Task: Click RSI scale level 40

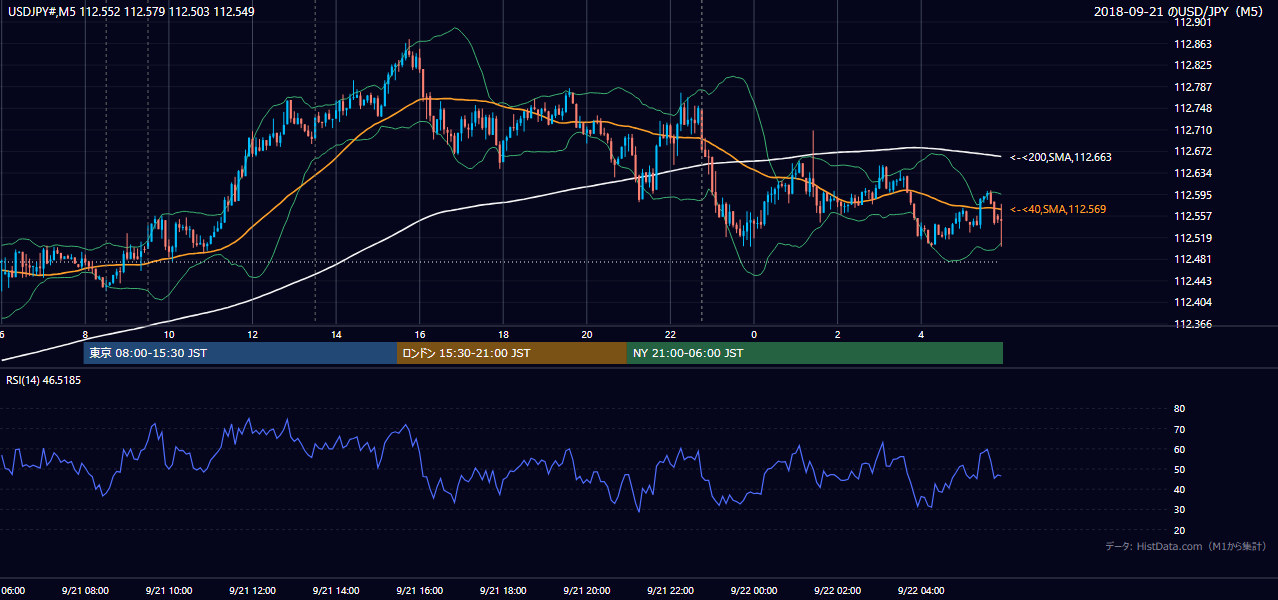Action: (1179, 490)
